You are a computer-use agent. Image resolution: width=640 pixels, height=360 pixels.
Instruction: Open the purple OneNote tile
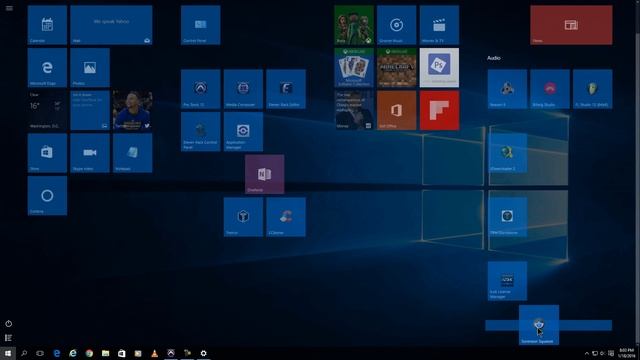pyautogui.click(x=264, y=174)
